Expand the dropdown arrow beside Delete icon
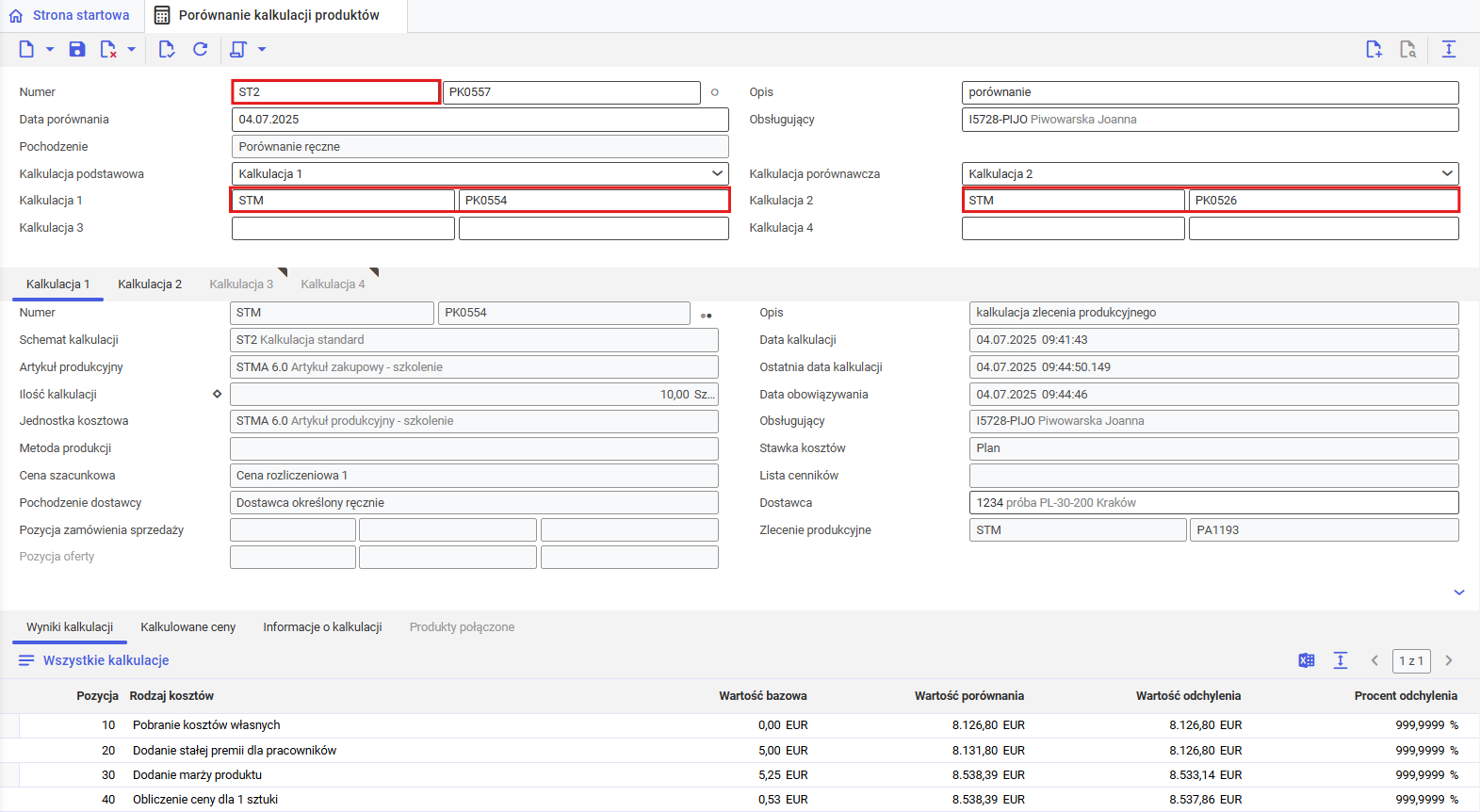Image resolution: width=1480 pixels, height=812 pixels. 132,49
